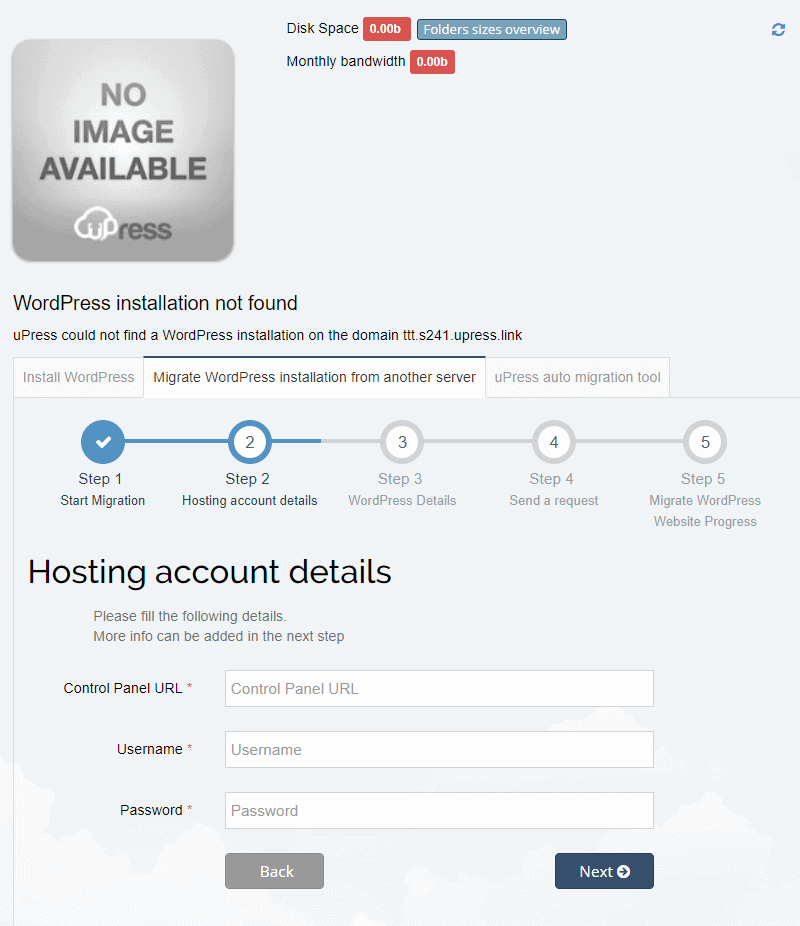Switch to Migrate WordPress installation from another server tab
The height and width of the screenshot is (926, 800).
[314, 377]
